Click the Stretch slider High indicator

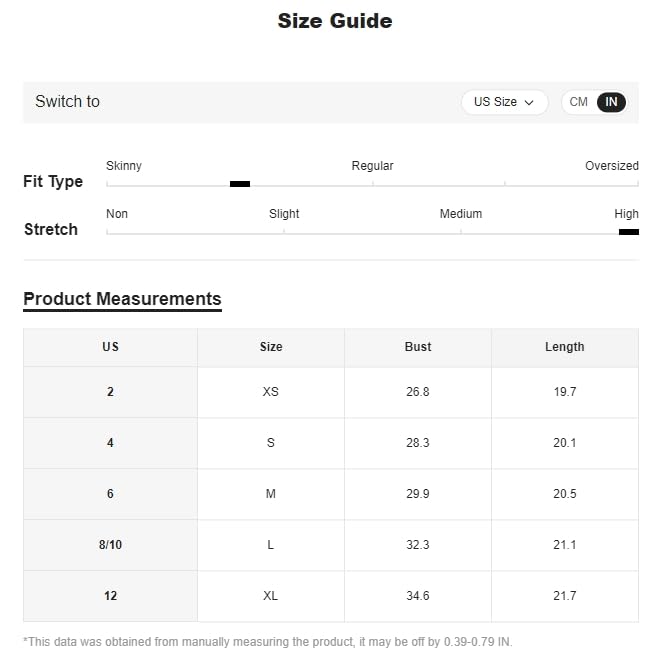coord(628,232)
